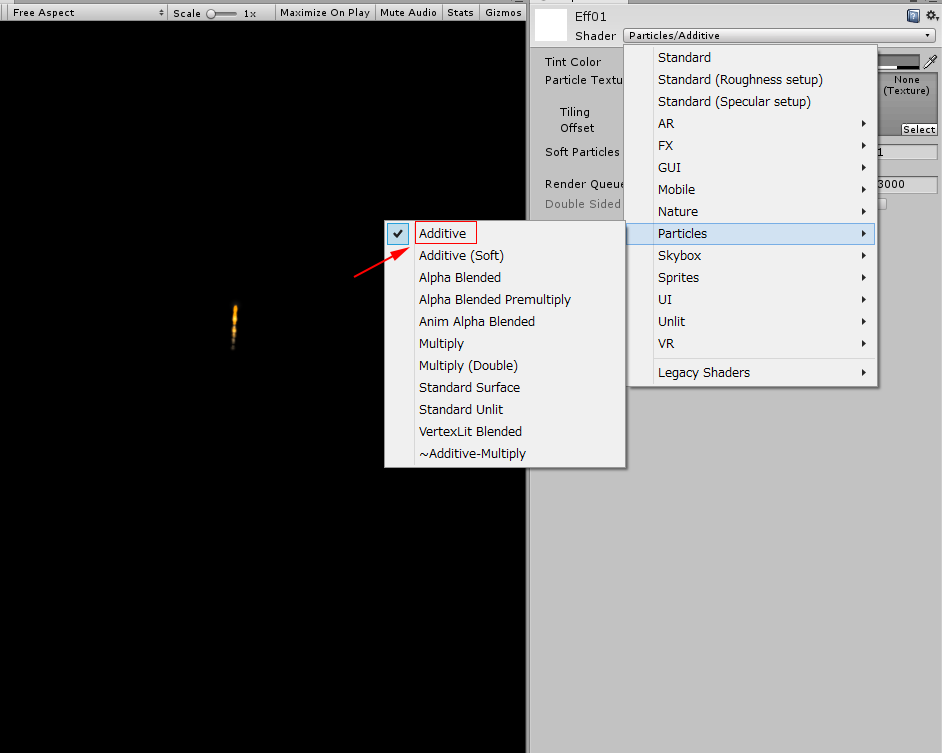Click the Offset label
This screenshot has height=753, width=942.
tap(577, 128)
